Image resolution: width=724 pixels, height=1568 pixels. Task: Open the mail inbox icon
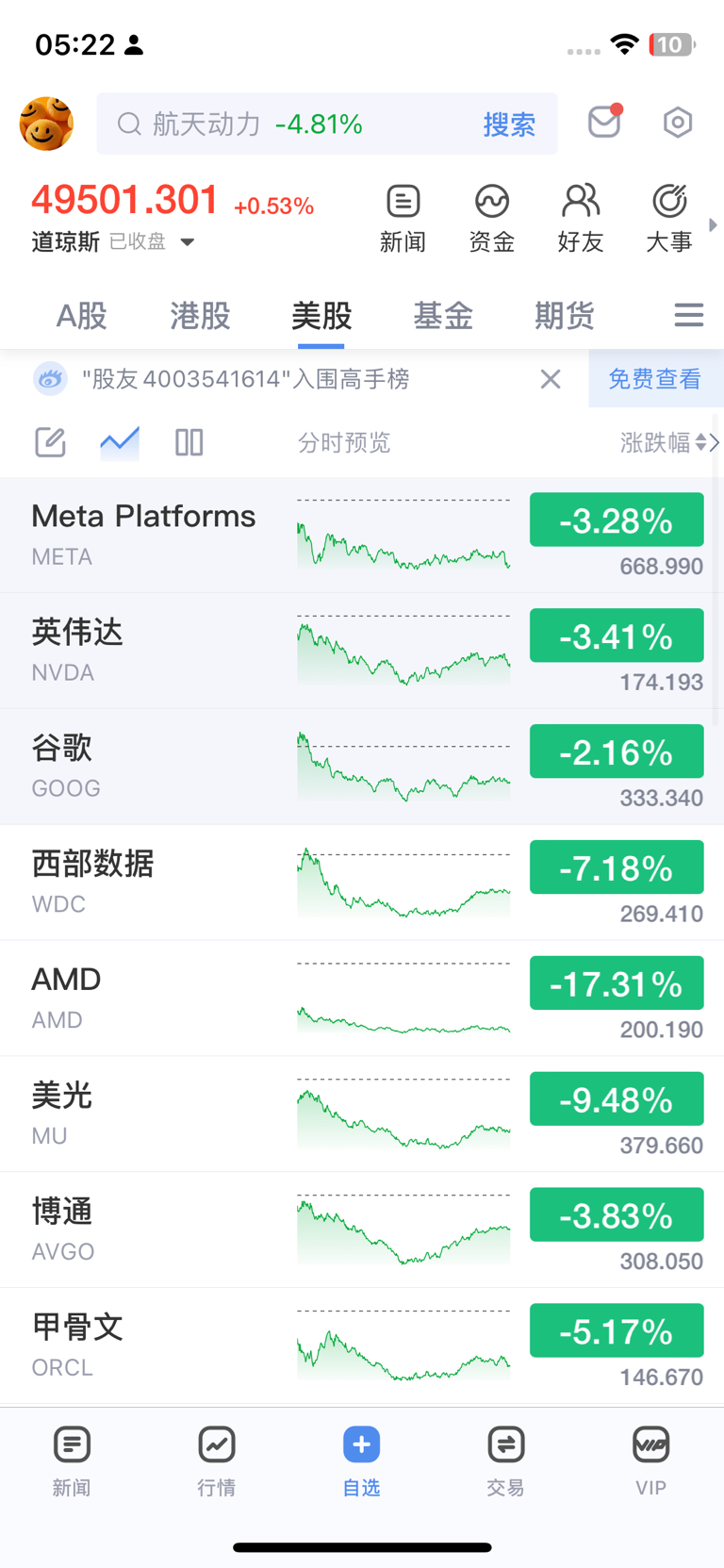pyautogui.click(x=604, y=123)
